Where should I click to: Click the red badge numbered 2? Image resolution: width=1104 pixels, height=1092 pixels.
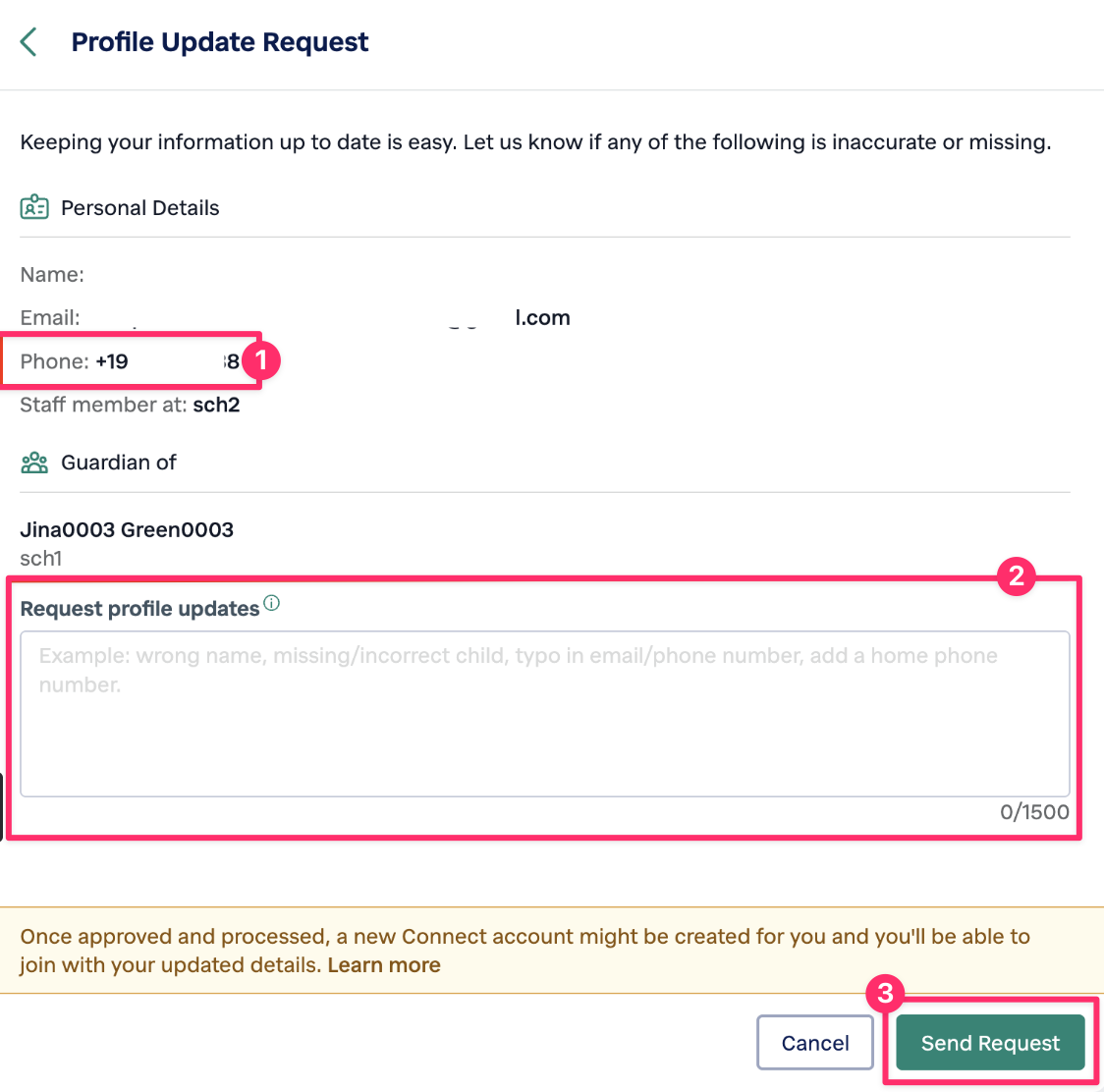(1016, 575)
